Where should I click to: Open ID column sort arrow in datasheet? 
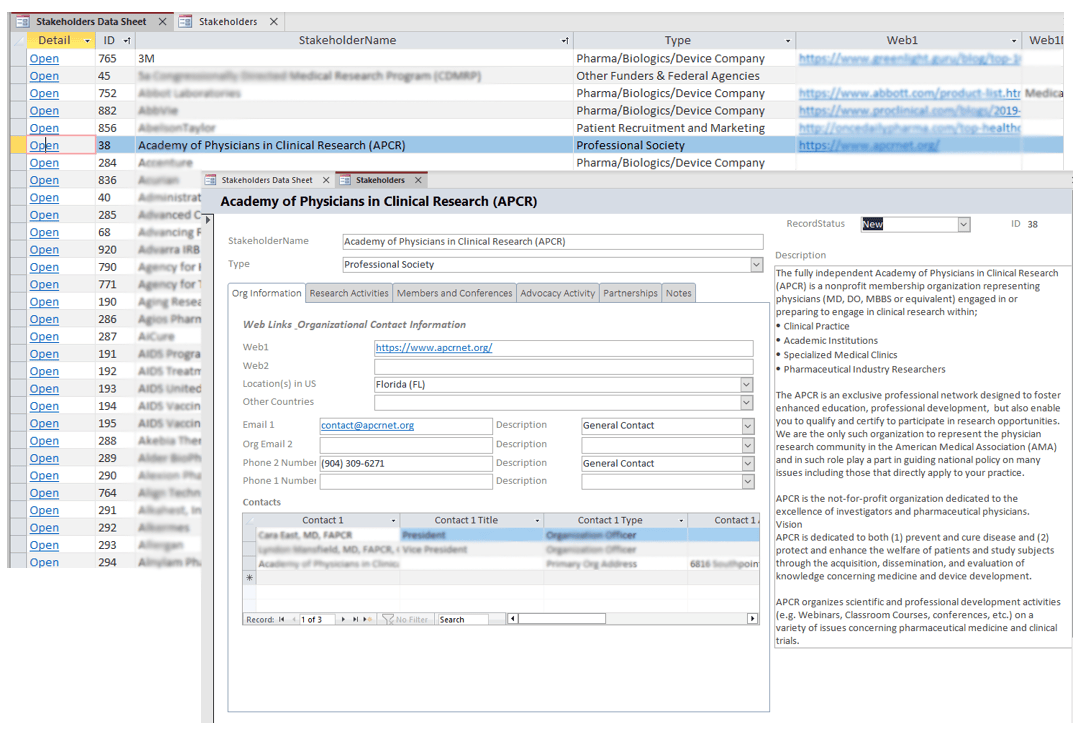tap(127, 41)
